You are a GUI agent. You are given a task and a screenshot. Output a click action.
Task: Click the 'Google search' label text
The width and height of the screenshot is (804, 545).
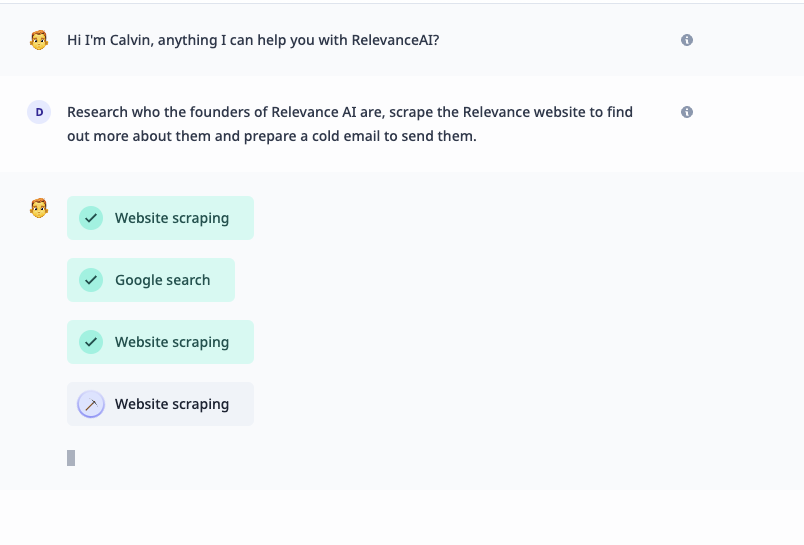163,280
